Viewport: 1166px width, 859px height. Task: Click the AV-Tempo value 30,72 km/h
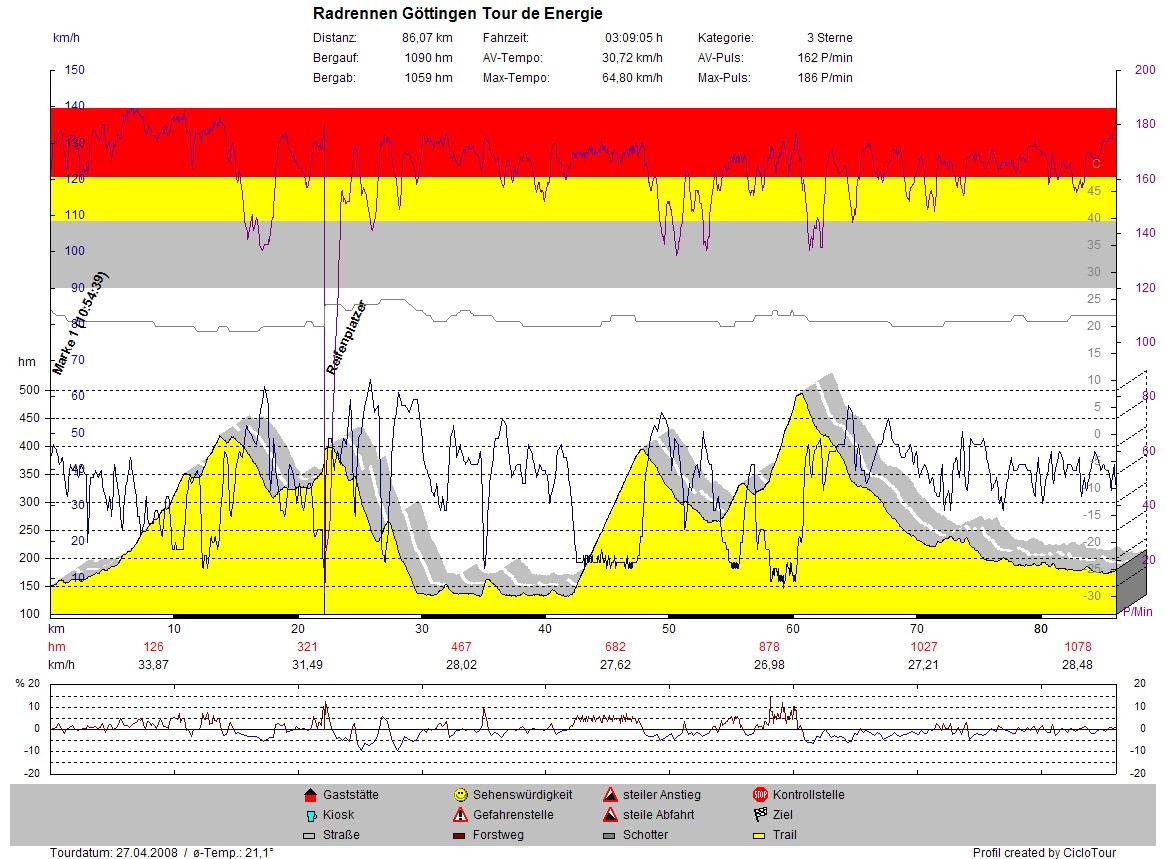(x=632, y=58)
